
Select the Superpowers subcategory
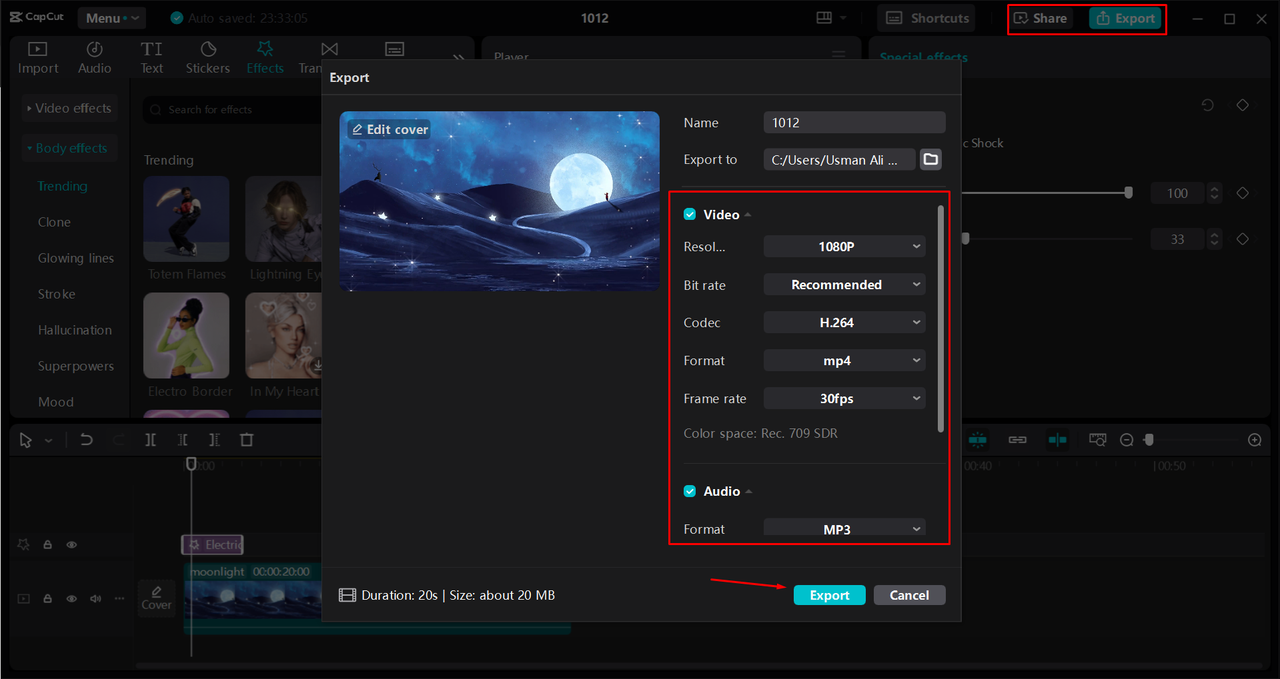(76, 366)
